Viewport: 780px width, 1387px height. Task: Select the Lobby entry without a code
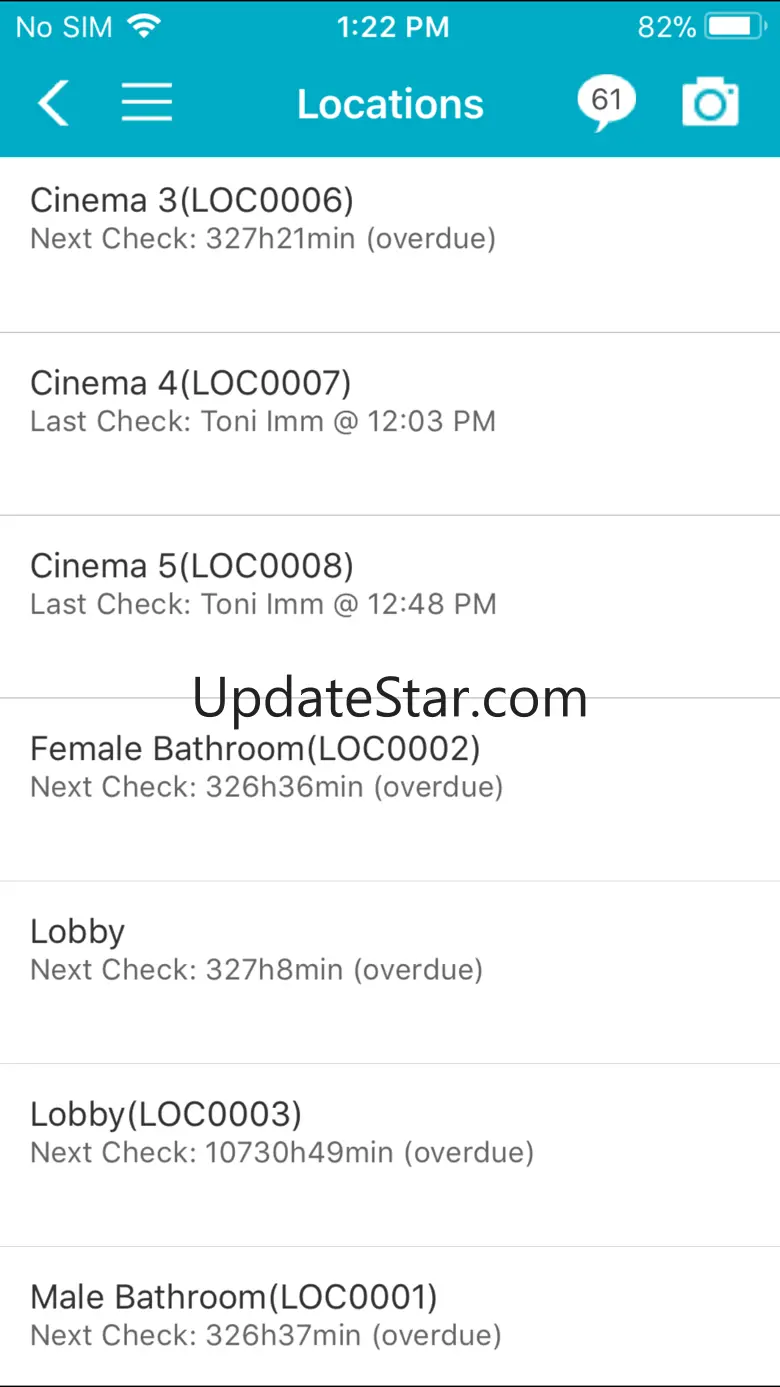point(390,972)
